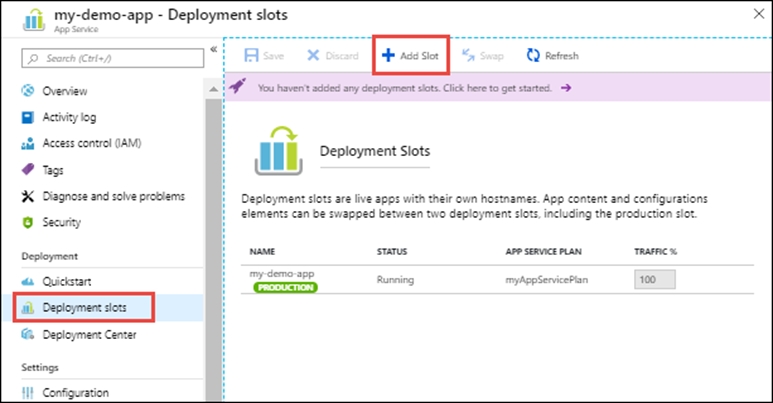The image size is (773, 403).
Task: Select Access control (IAM) icon
Action: pos(28,143)
